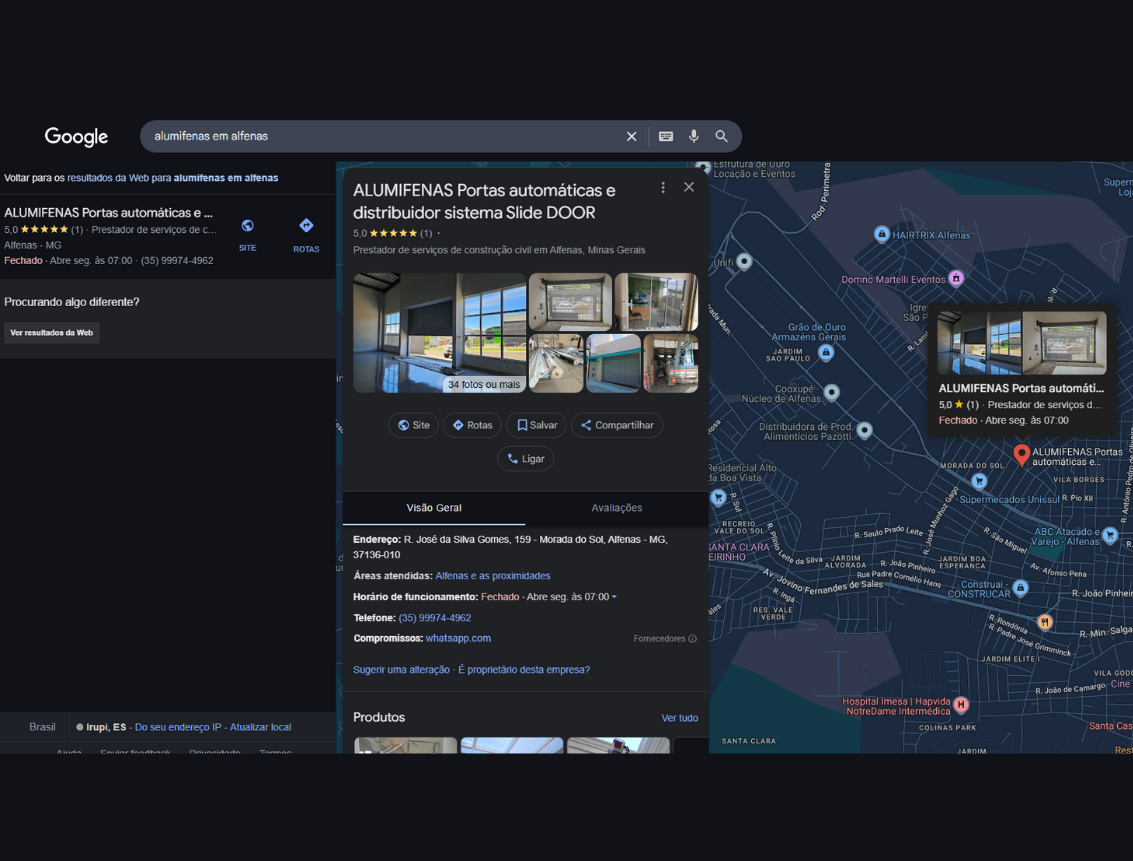
Task: Open the on-screen keyboard input tool
Action: pos(665,137)
